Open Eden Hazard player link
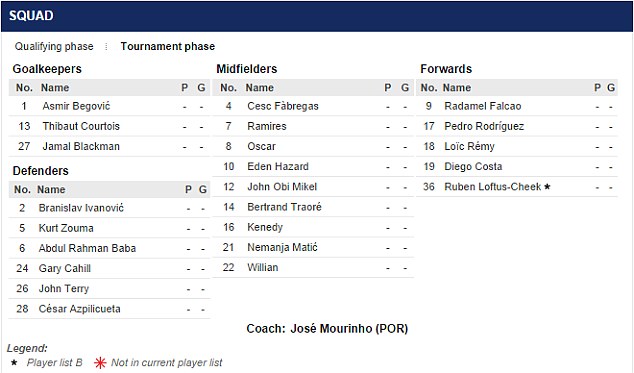Viewport: 634px width, 373px height. [x=278, y=166]
